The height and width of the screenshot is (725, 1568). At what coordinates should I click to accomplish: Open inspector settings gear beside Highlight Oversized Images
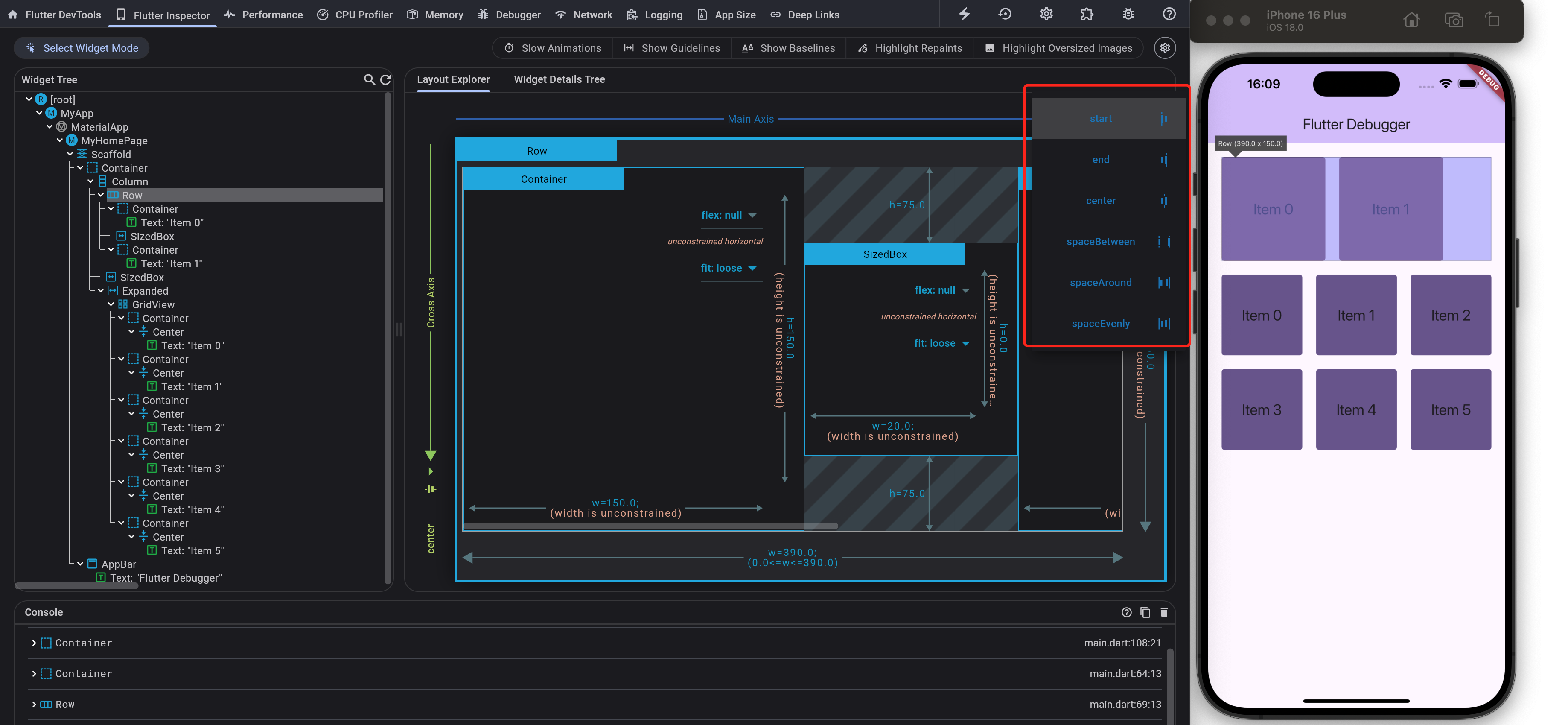coord(1164,48)
